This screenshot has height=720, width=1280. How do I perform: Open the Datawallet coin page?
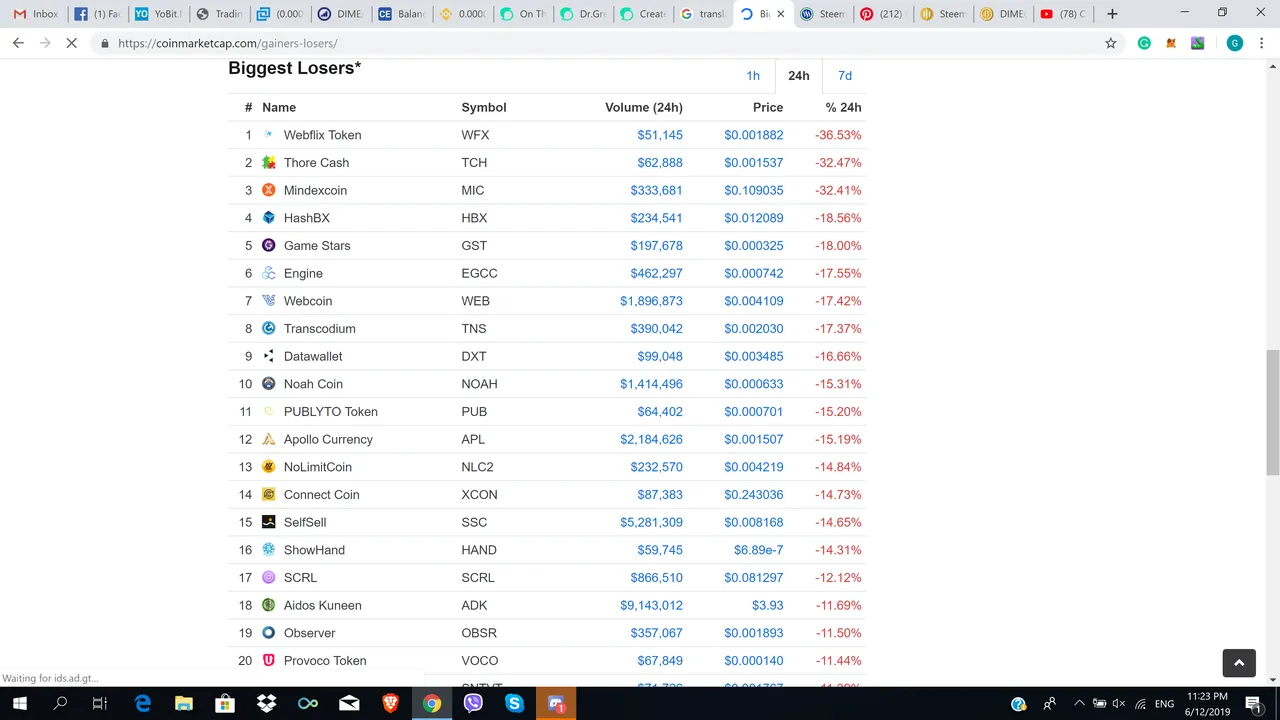click(313, 356)
